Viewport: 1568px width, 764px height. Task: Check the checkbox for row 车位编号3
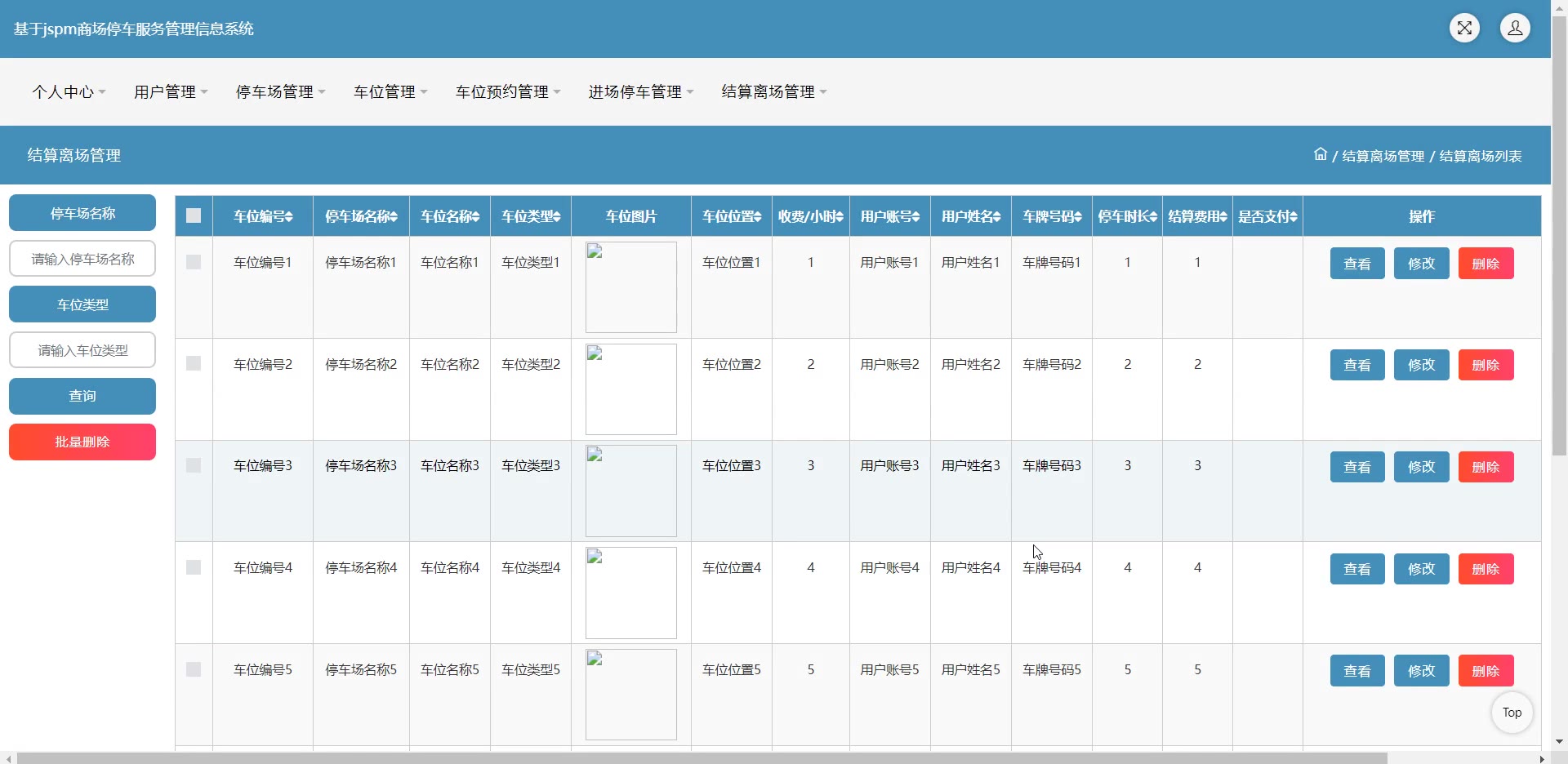194,465
